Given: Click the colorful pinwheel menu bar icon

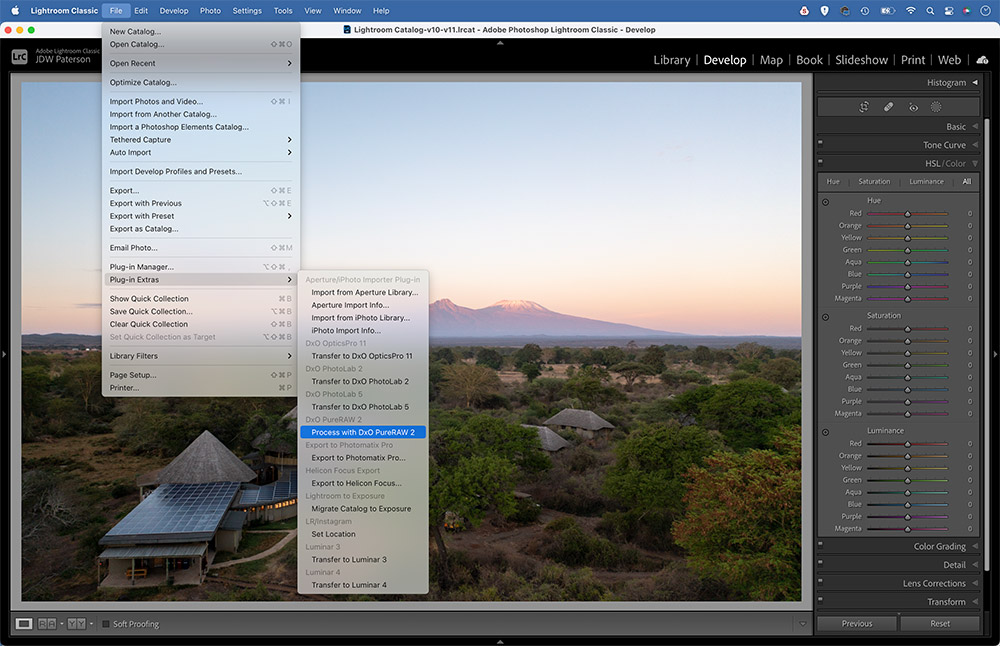Looking at the screenshot, I should [x=967, y=11].
